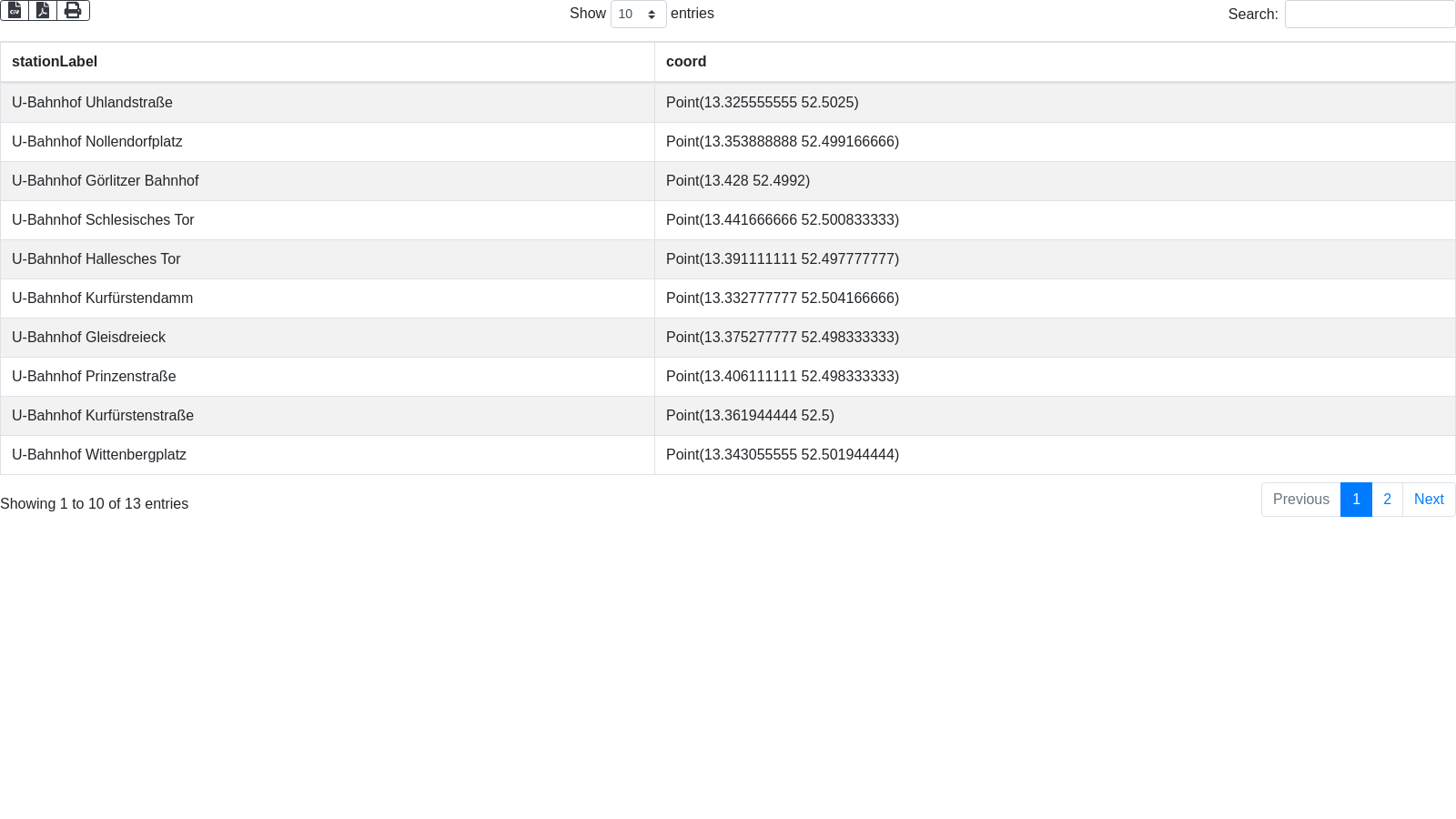
Task: Select the U-Bahnhof Schlesisches Tor entry
Action: click(103, 220)
